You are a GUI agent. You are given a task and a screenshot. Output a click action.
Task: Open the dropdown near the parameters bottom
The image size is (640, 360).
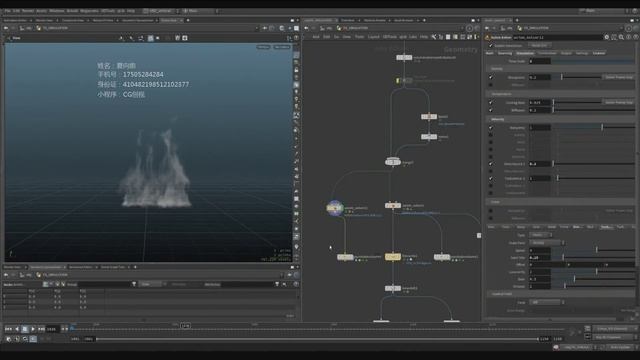(x=547, y=302)
